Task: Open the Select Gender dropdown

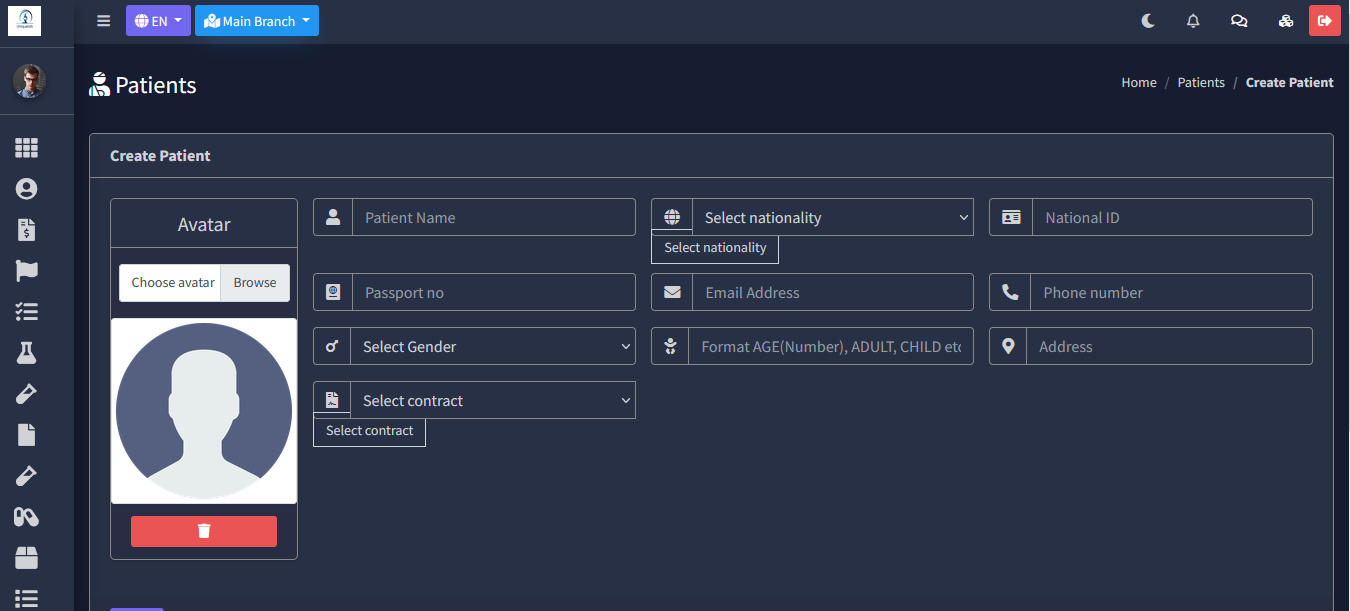Action: pos(492,347)
